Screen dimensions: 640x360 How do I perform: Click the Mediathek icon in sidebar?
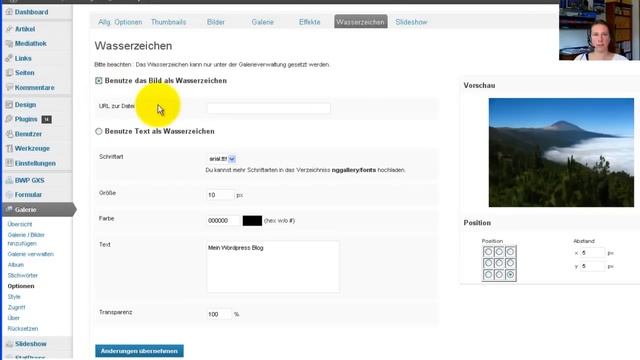coord(9,44)
